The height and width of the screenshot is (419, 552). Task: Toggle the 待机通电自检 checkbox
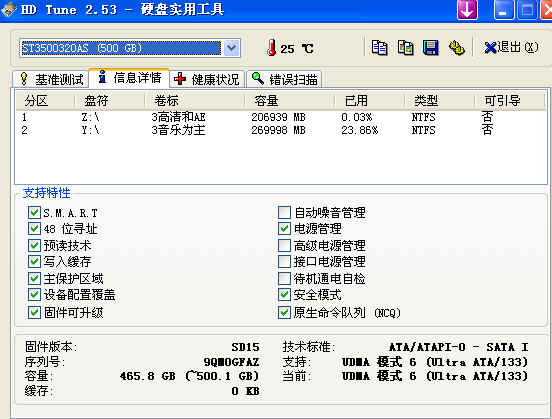pyautogui.click(x=284, y=279)
